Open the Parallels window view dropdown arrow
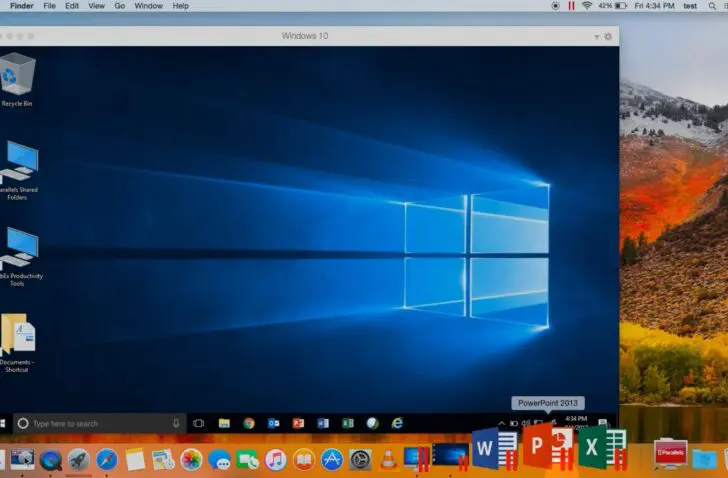This screenshot has height=478, width=728. pos(597,37)
